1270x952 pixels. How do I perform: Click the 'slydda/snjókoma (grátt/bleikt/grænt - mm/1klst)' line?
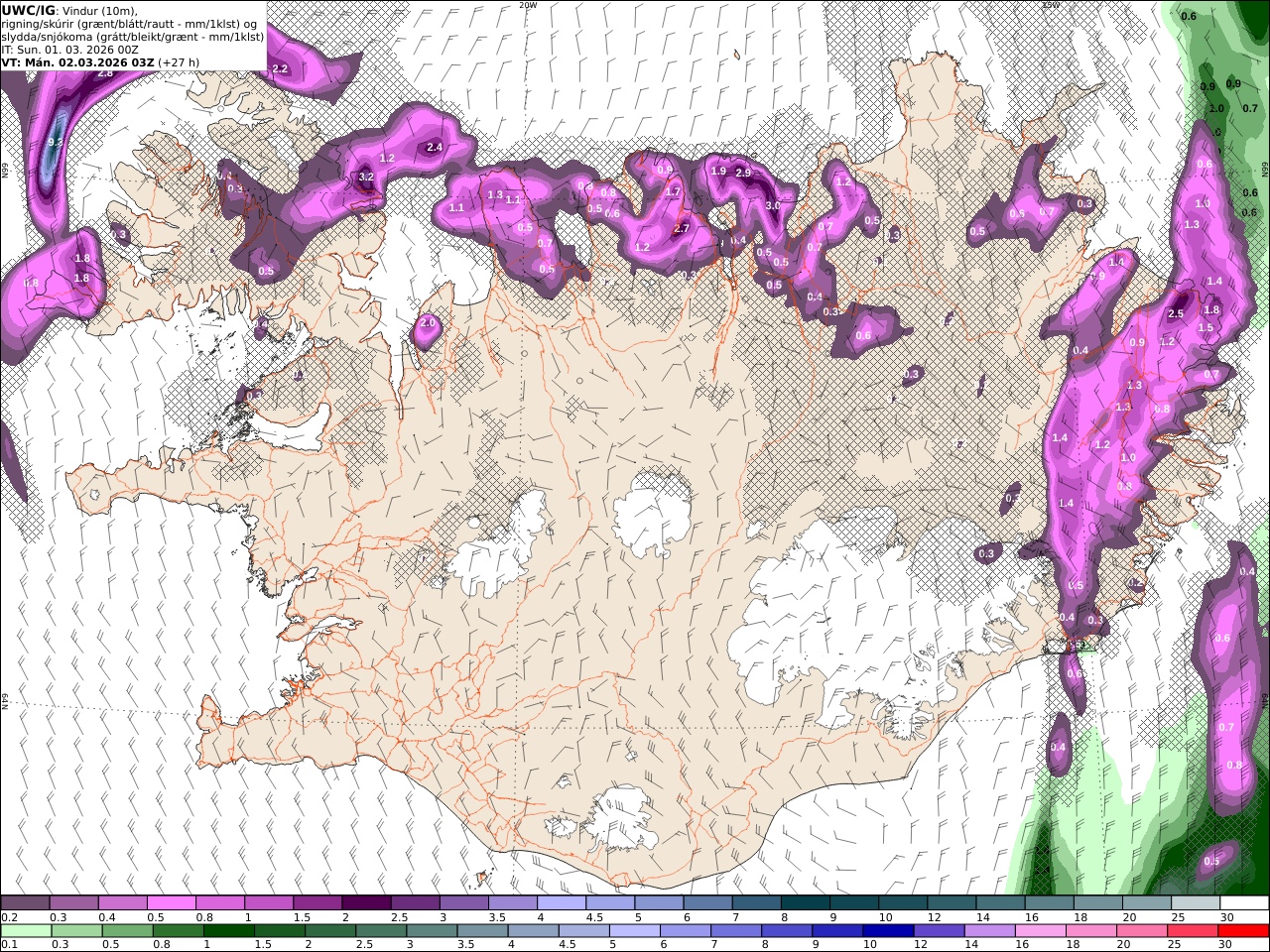pos(133,37)
